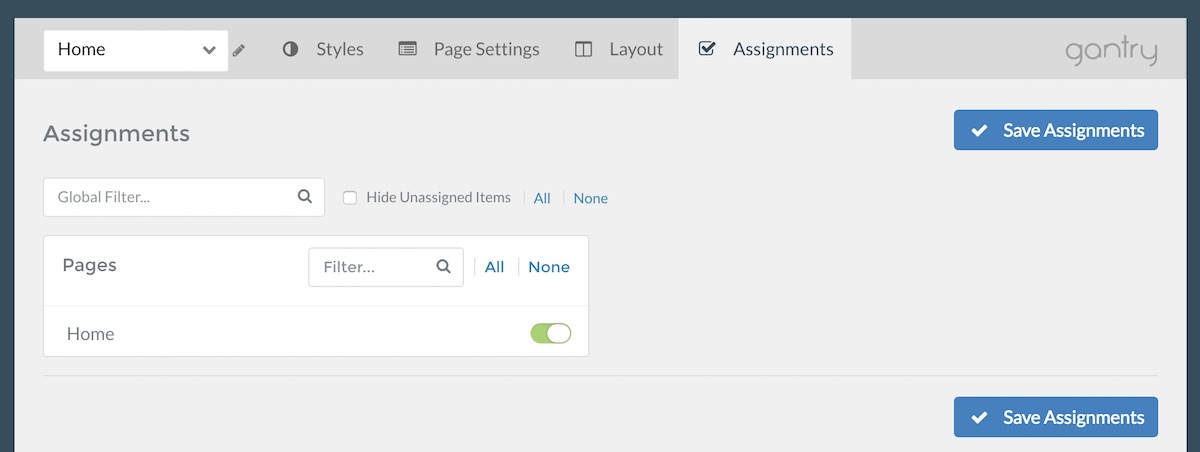Click the Layout columns icon

pos(584,49)
